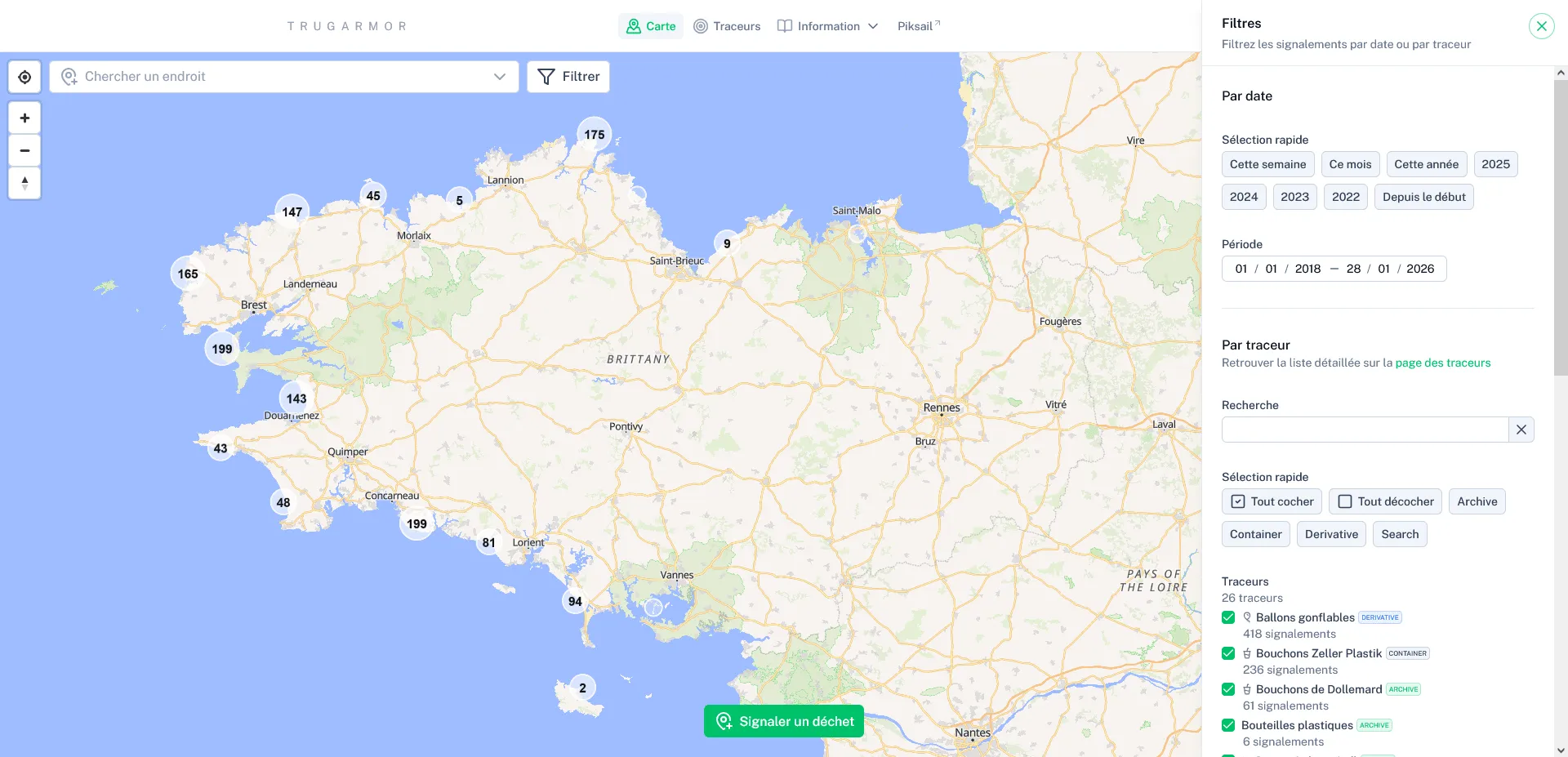Clear the Recherche field with X icon

(1521, 430)
